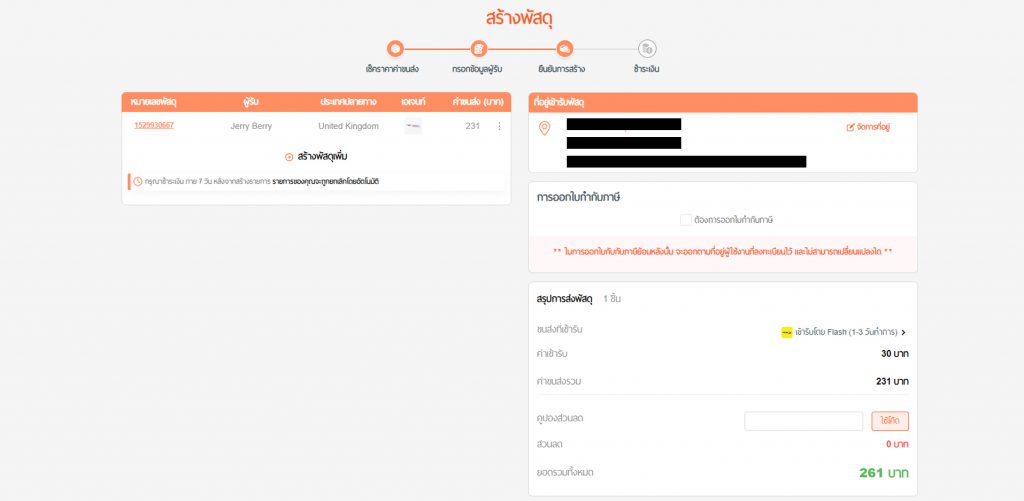This screenshot has width=1024, height=501.
Task: Click the yellow Flash courier logo
Action: click(x=787, y=332)
